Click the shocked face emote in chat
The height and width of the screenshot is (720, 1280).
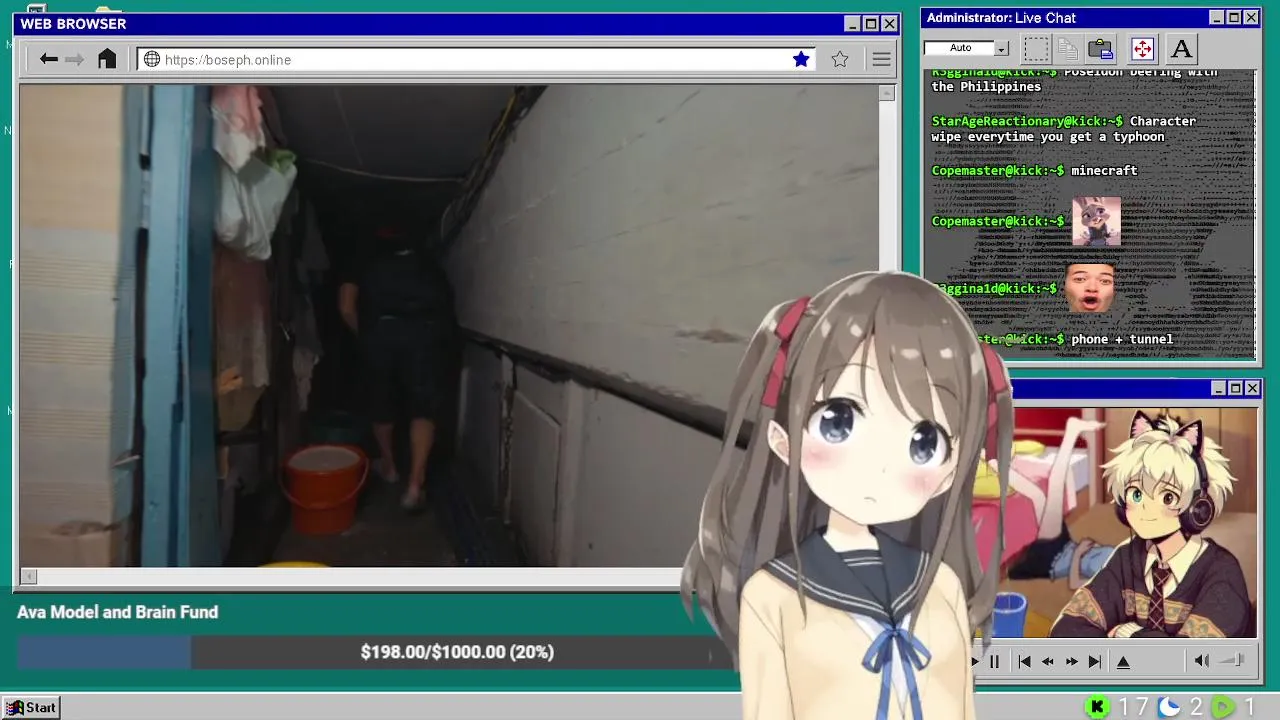(x=1090, y=288)
